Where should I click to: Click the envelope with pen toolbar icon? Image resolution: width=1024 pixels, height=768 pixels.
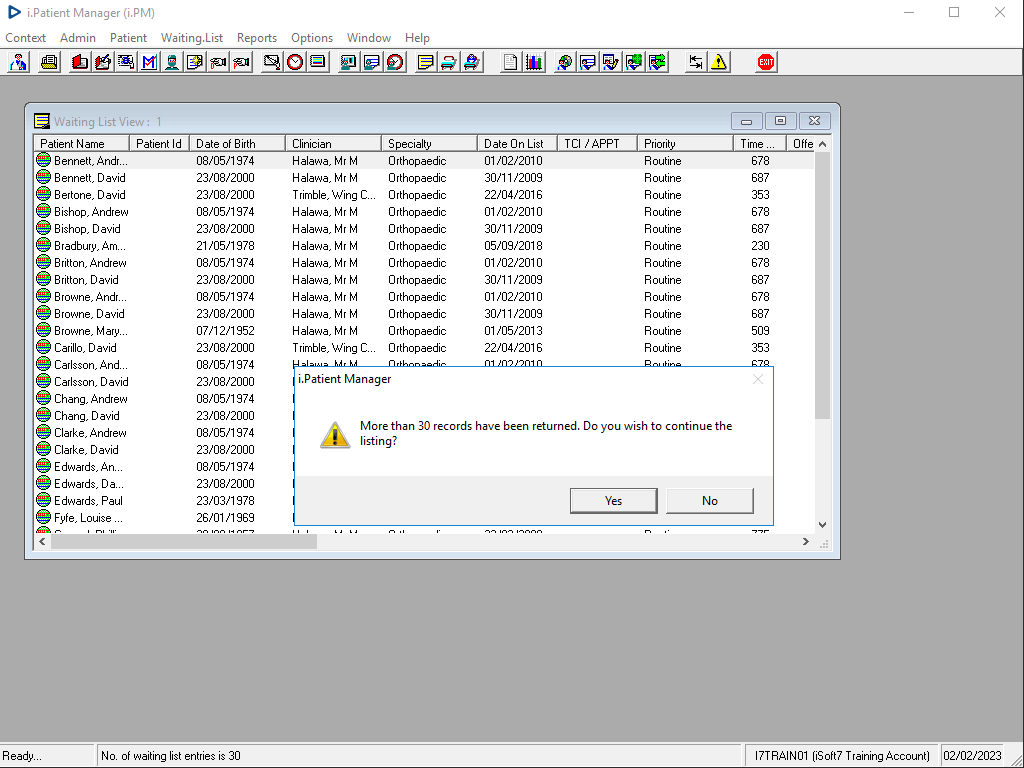tap(272, 62)
